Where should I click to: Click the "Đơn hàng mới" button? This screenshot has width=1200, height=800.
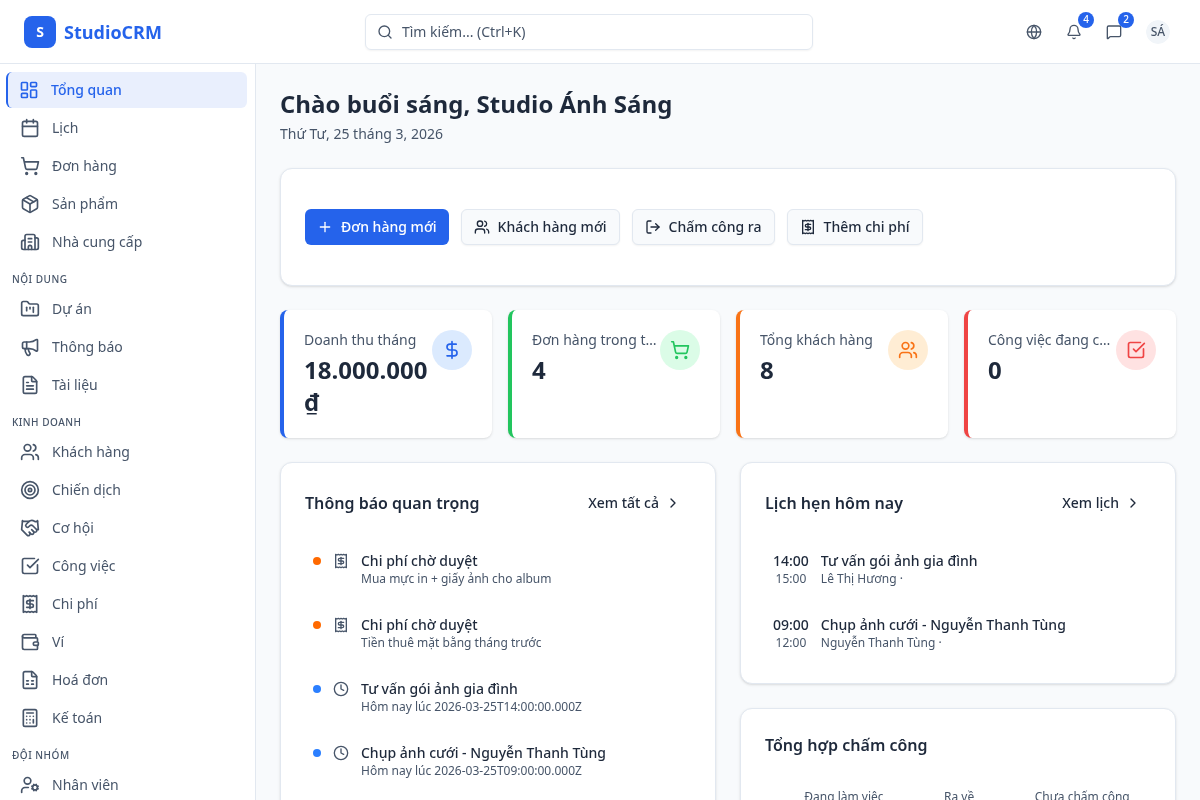377,227
